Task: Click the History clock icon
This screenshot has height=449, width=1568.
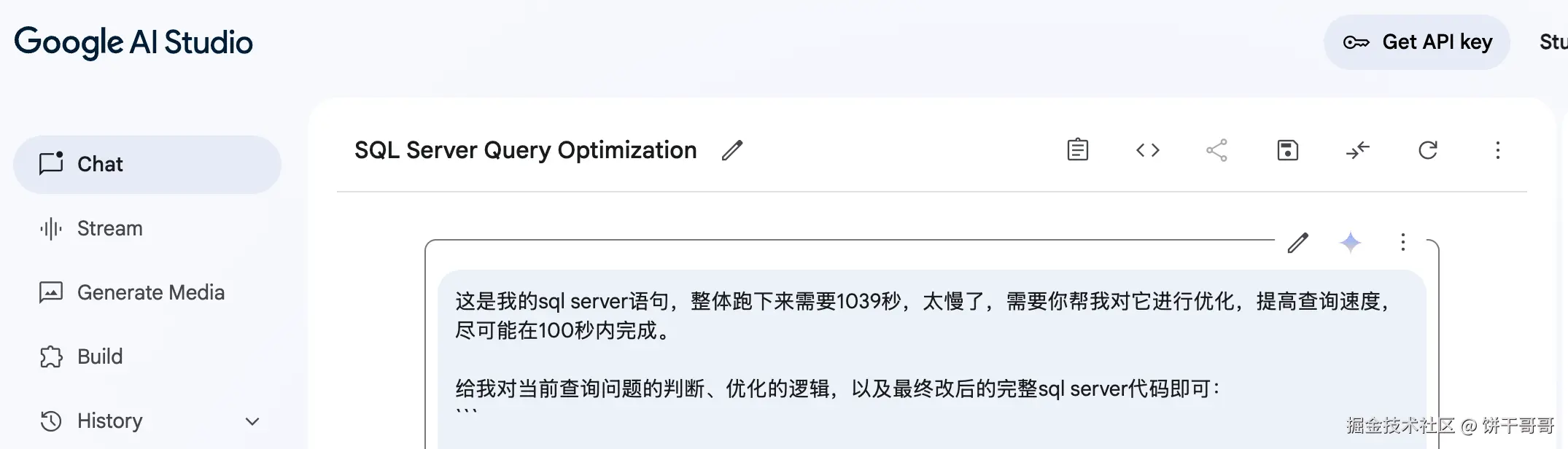Action: pos(51,421)
